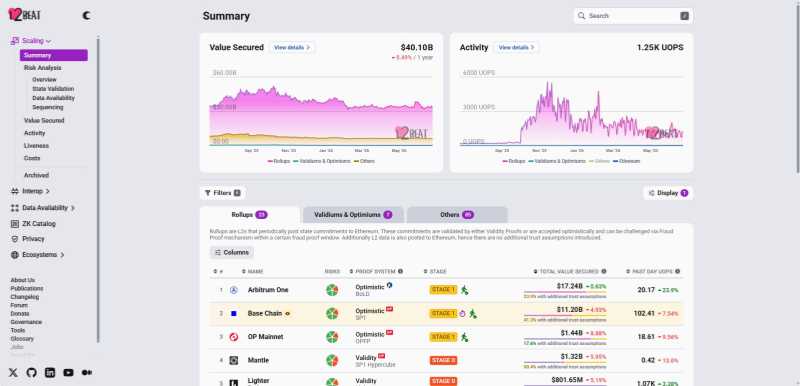Viewport: 800px width, 386px height.
Task: Open the X (Twitter) social link
Action: [13, 373]
